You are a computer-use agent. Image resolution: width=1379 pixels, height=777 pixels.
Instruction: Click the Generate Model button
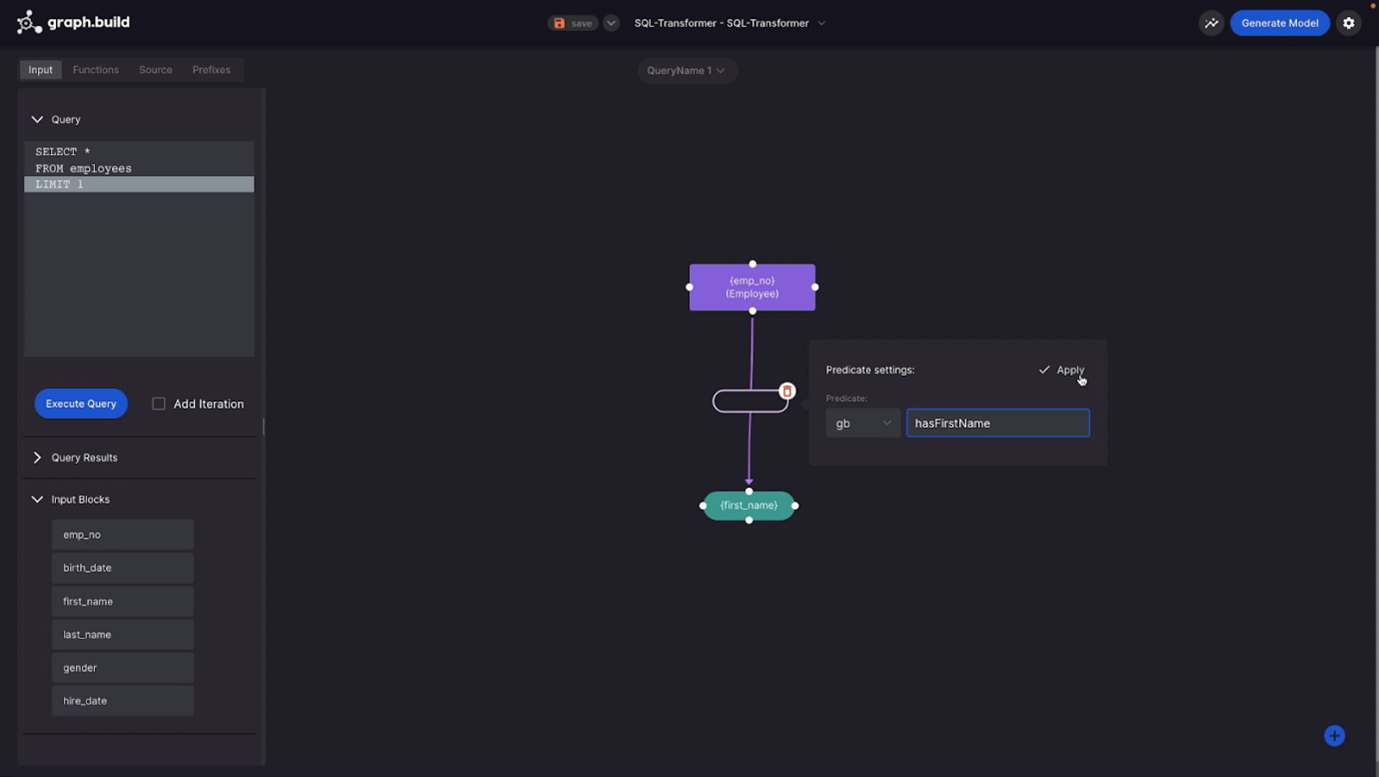coord(1280,22)
